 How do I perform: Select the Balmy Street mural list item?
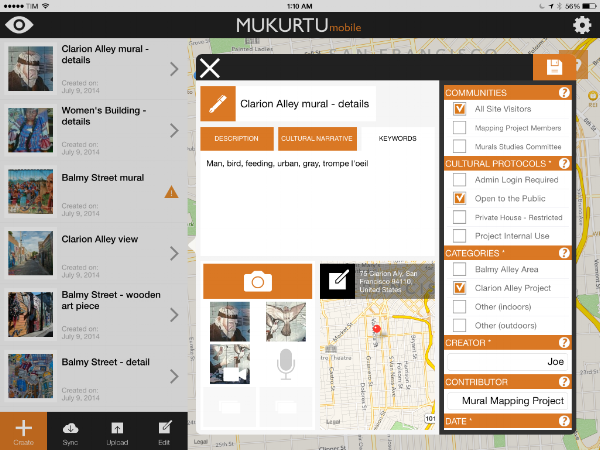point(94,192)
